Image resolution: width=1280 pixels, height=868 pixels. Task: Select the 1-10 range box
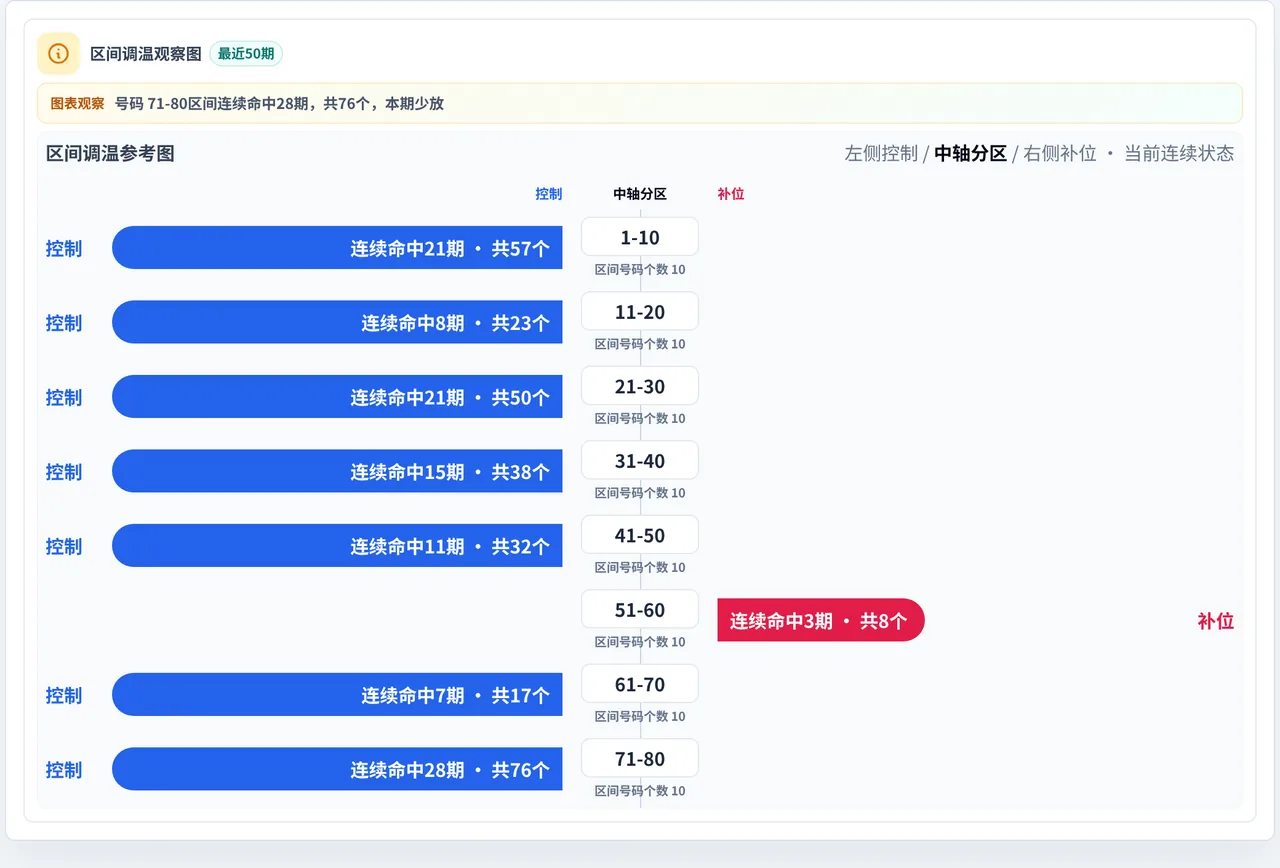coord(640,237)
